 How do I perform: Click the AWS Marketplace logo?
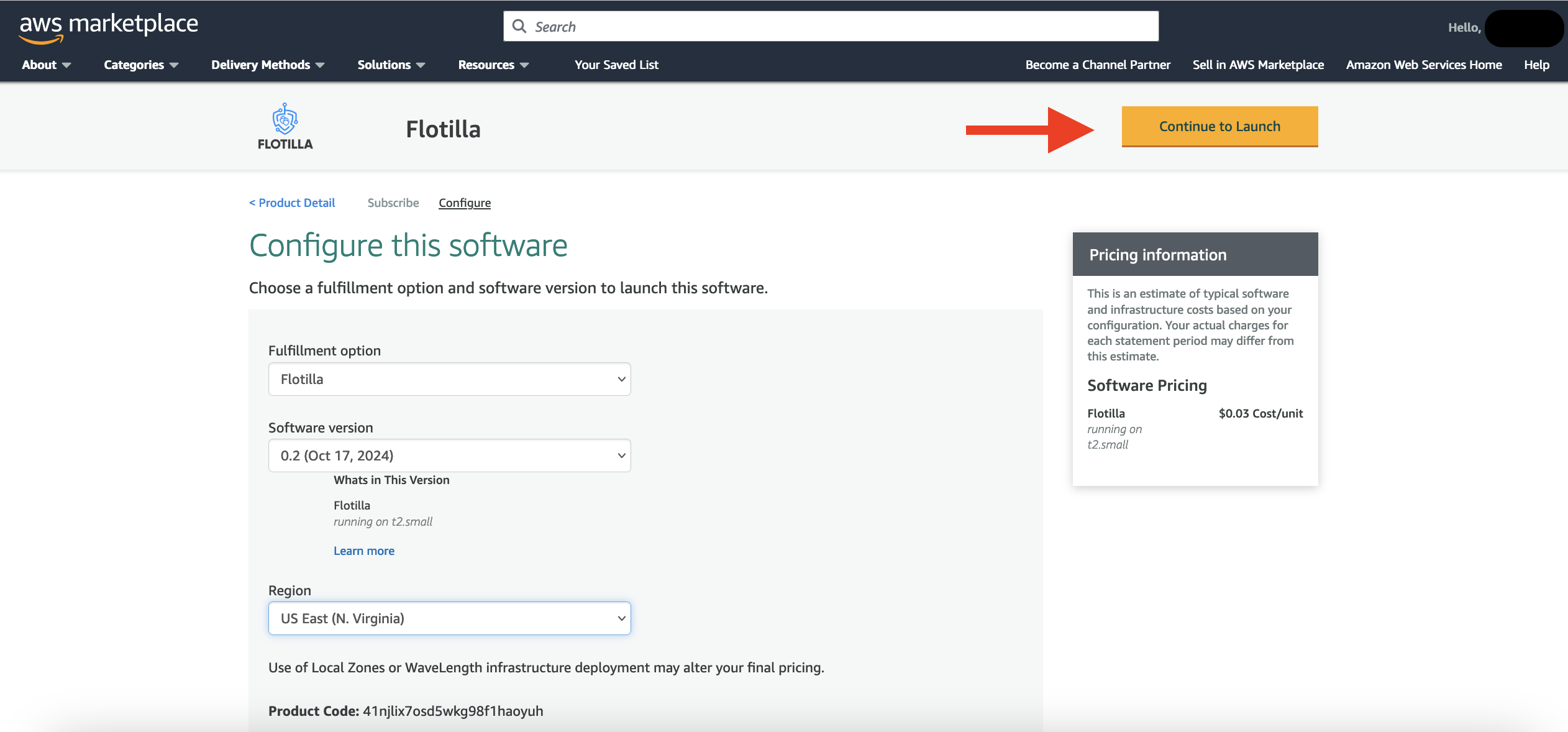(x=109, y=27)
